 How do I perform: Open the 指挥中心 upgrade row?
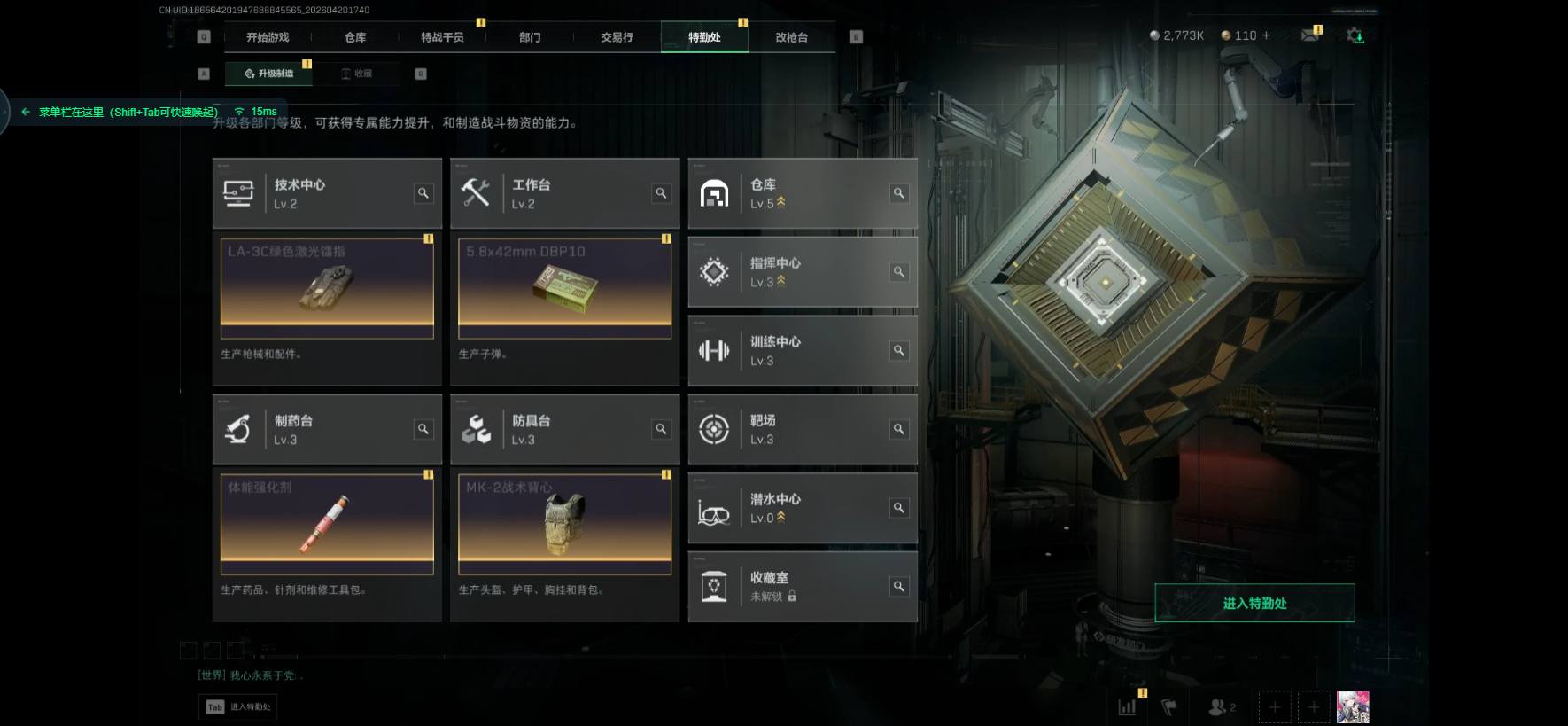[803, 272]
